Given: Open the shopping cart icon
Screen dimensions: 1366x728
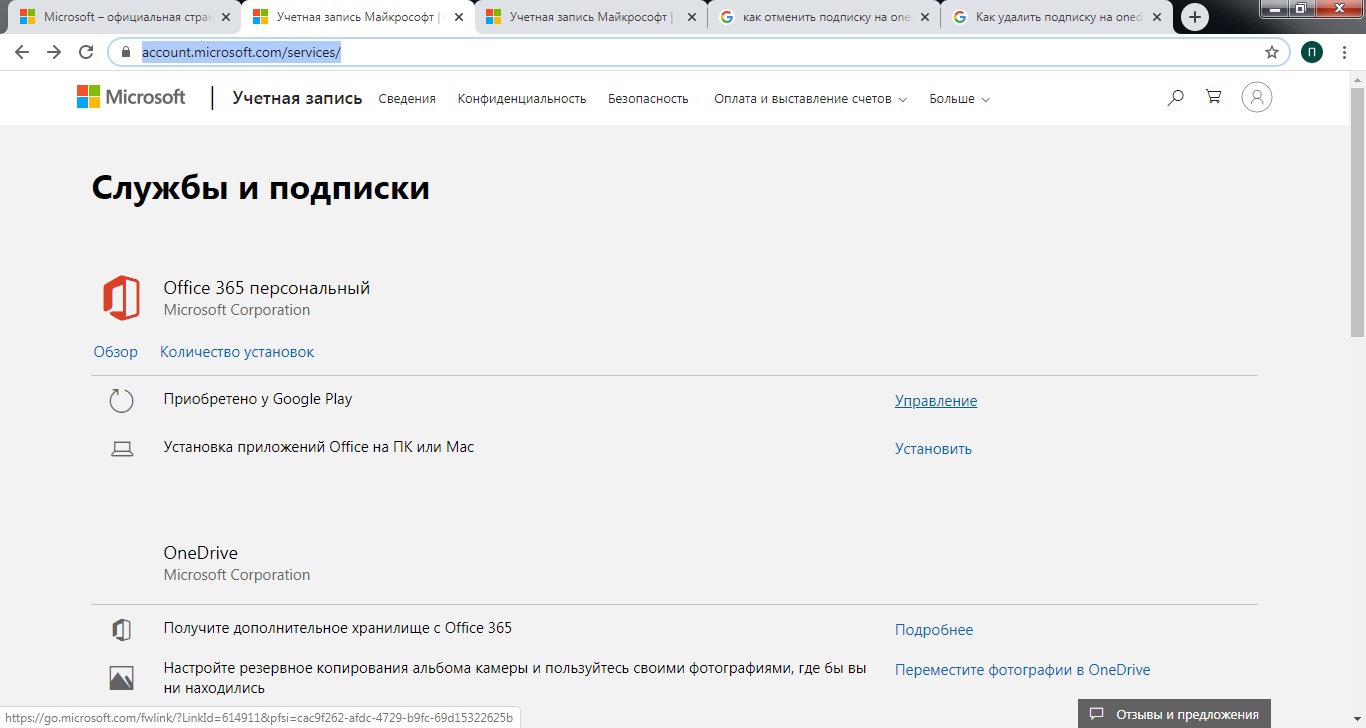Looking at the screenshot, I should pos(1214,97).
